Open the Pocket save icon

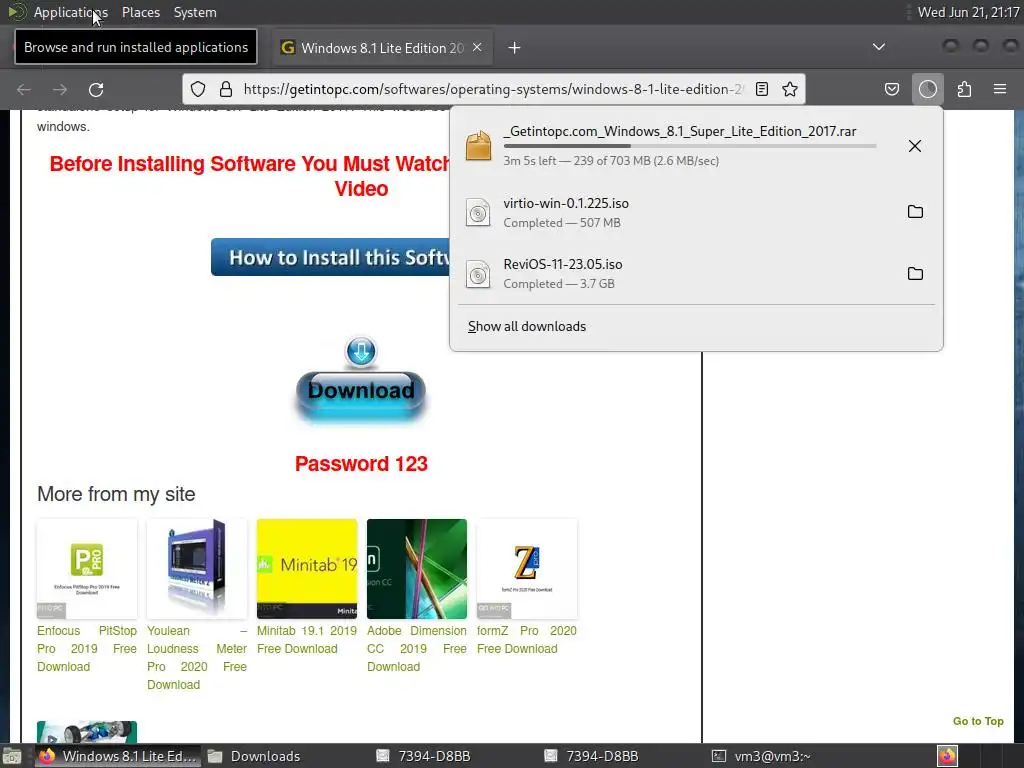pos(892,89)
